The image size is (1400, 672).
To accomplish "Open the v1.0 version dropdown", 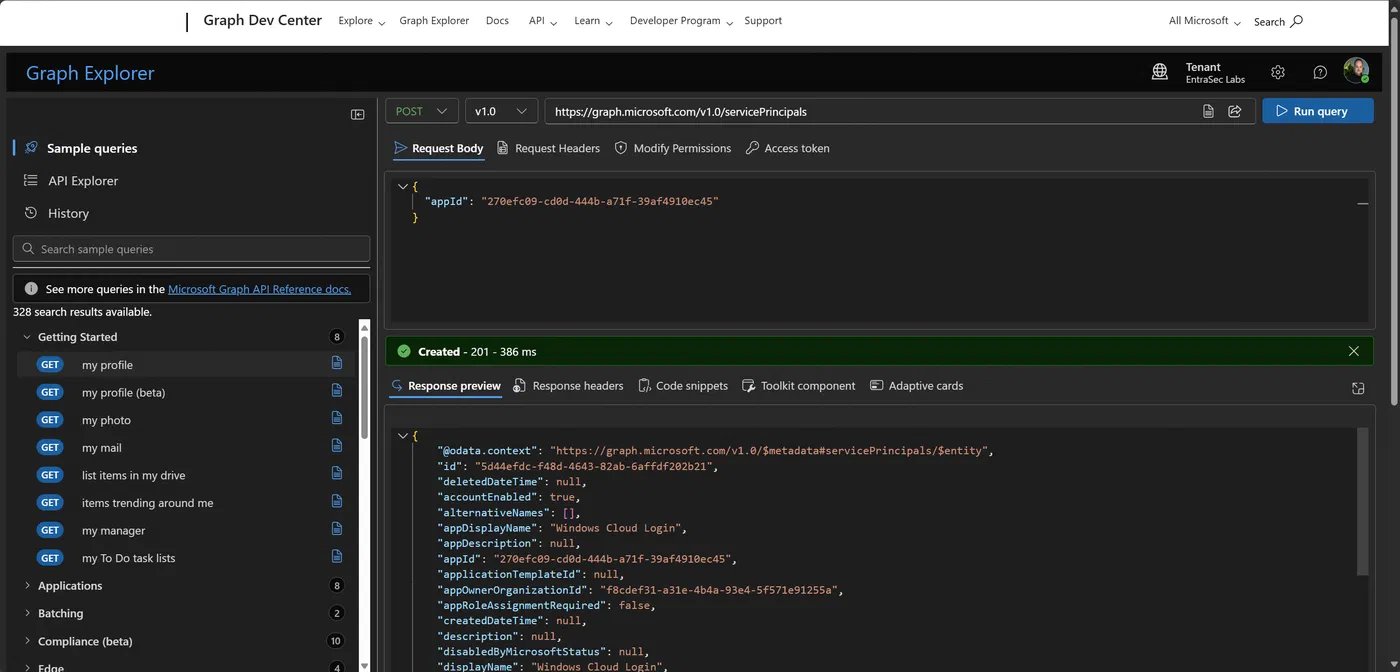I will pos(501,111).
